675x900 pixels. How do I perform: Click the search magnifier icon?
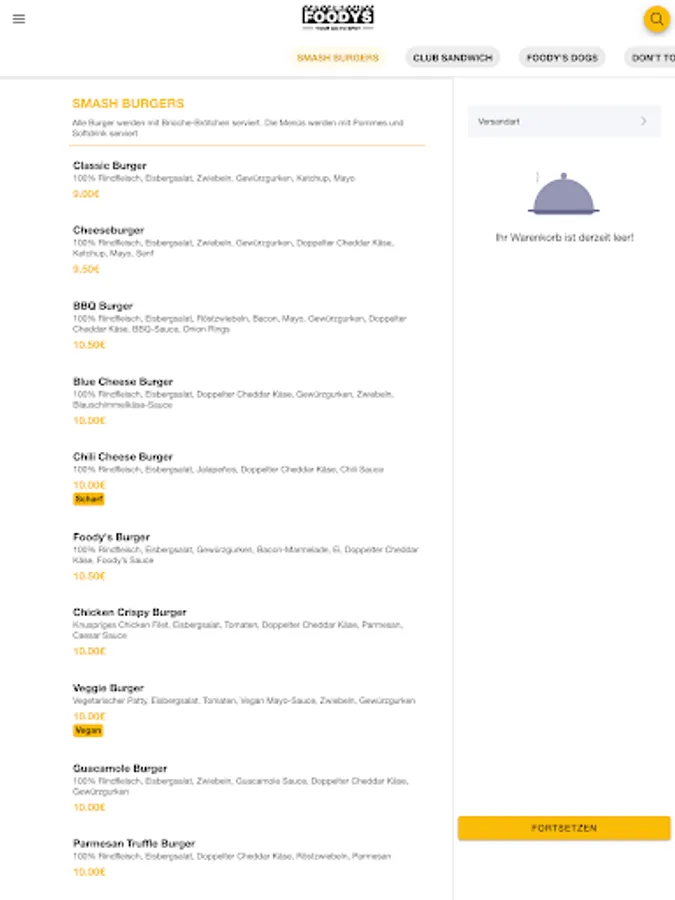click(656, 19)
